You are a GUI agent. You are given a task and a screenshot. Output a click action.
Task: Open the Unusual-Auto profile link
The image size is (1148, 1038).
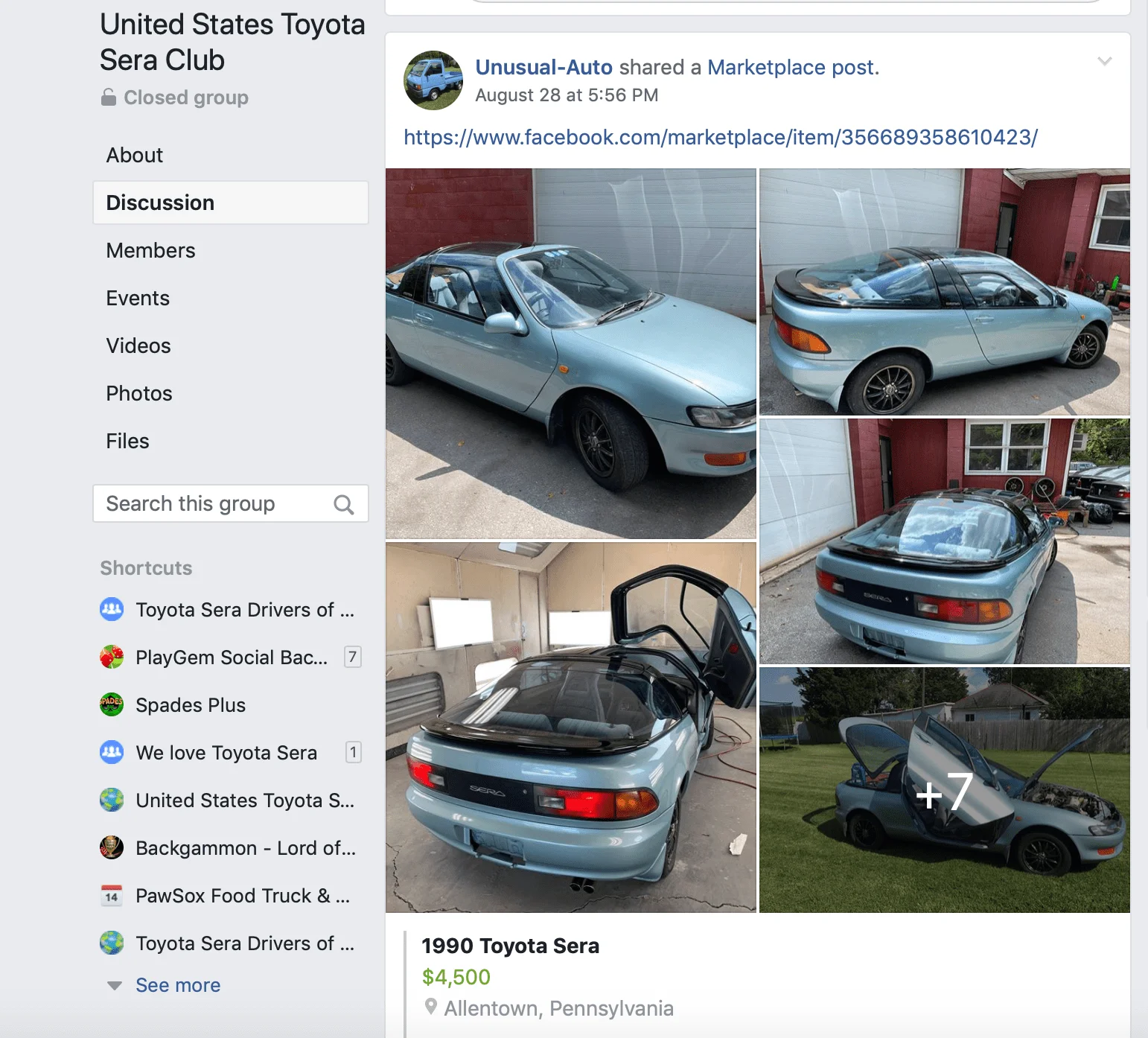[x=543, y=67]
